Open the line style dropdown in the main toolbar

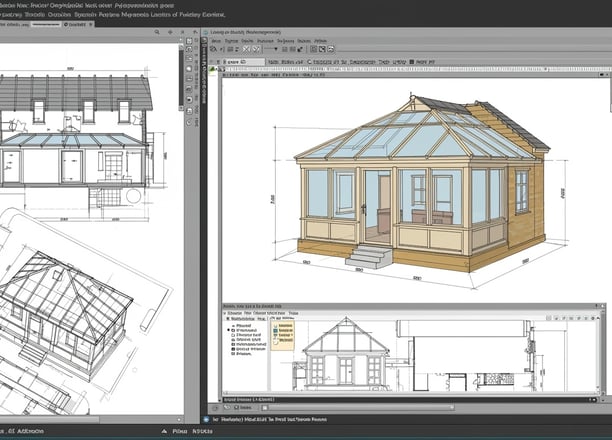click(x=271, y=49)
